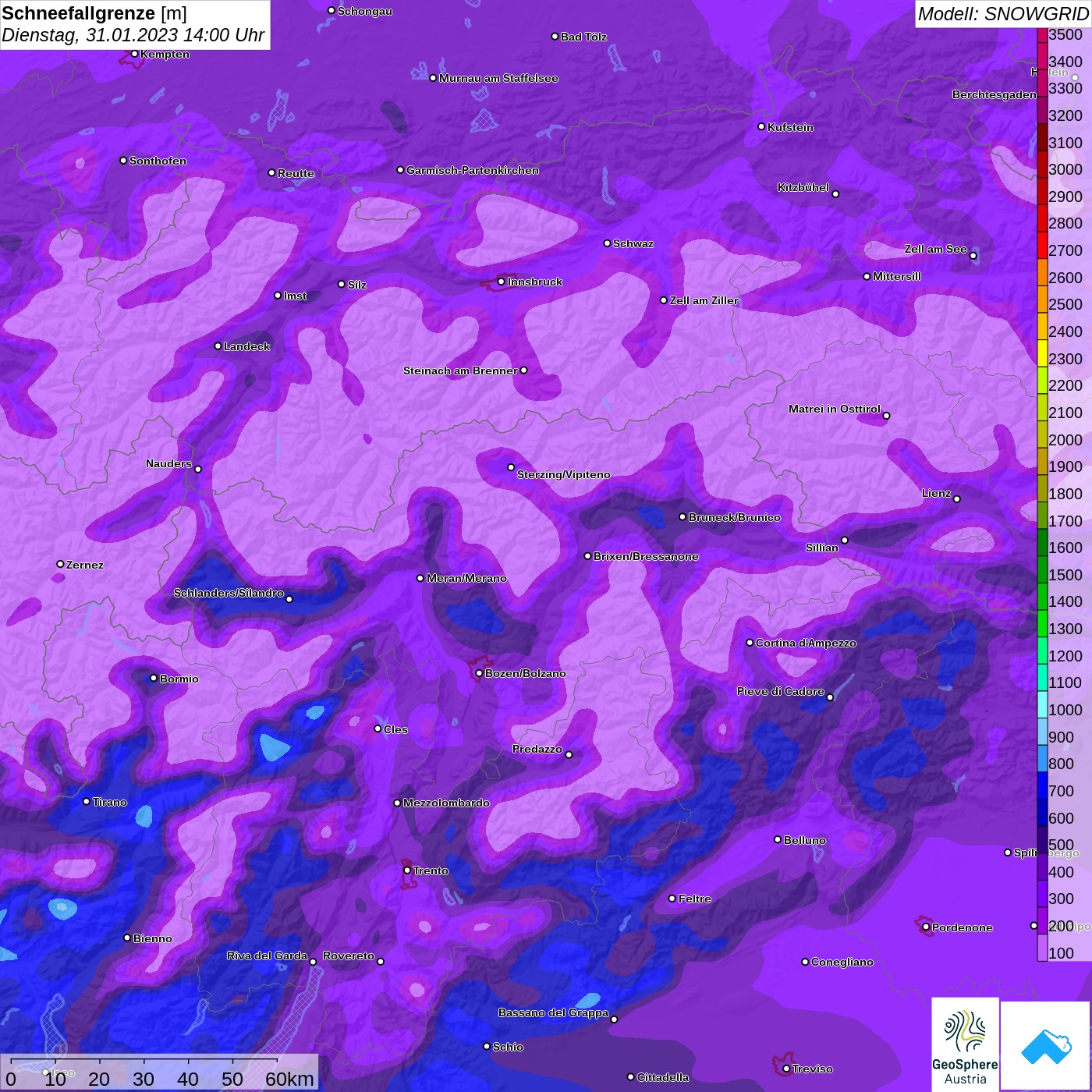Click the GeoSphere Austria logo
The height and width of the screenshot is (1092, 1092).
coord(965,1044)
